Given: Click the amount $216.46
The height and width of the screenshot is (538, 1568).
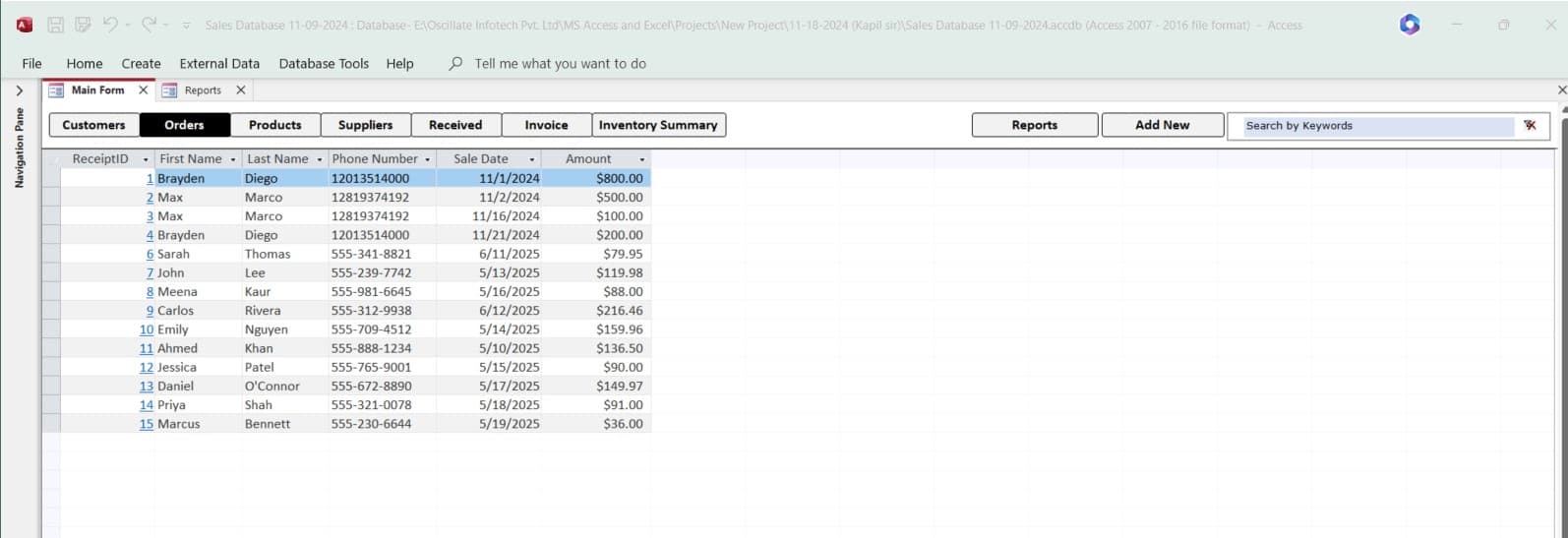Looking at the screenshot, I should coord(620,311).
